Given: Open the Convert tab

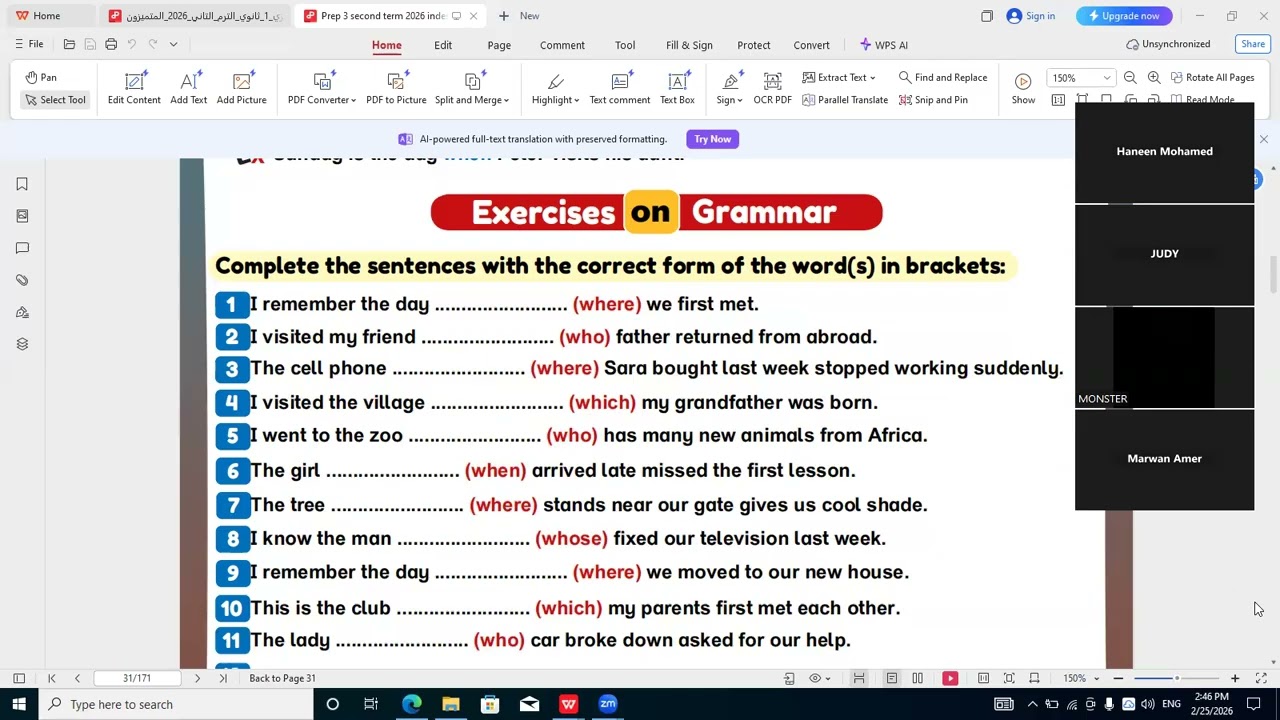Looking at the screenshot, I should 811,45.
